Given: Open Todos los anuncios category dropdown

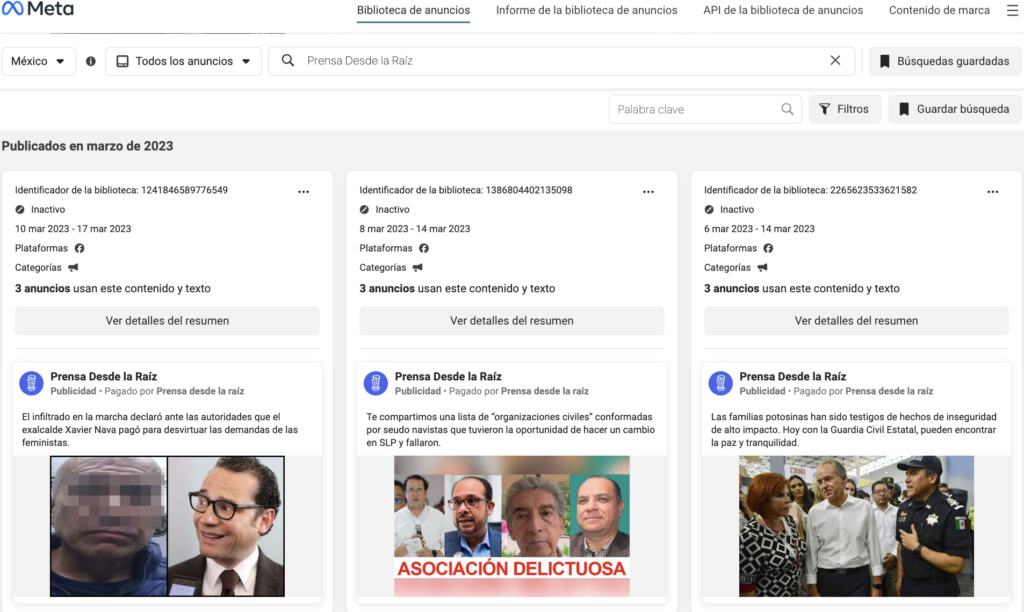Looking at the screenshot, I should point(183,61).
